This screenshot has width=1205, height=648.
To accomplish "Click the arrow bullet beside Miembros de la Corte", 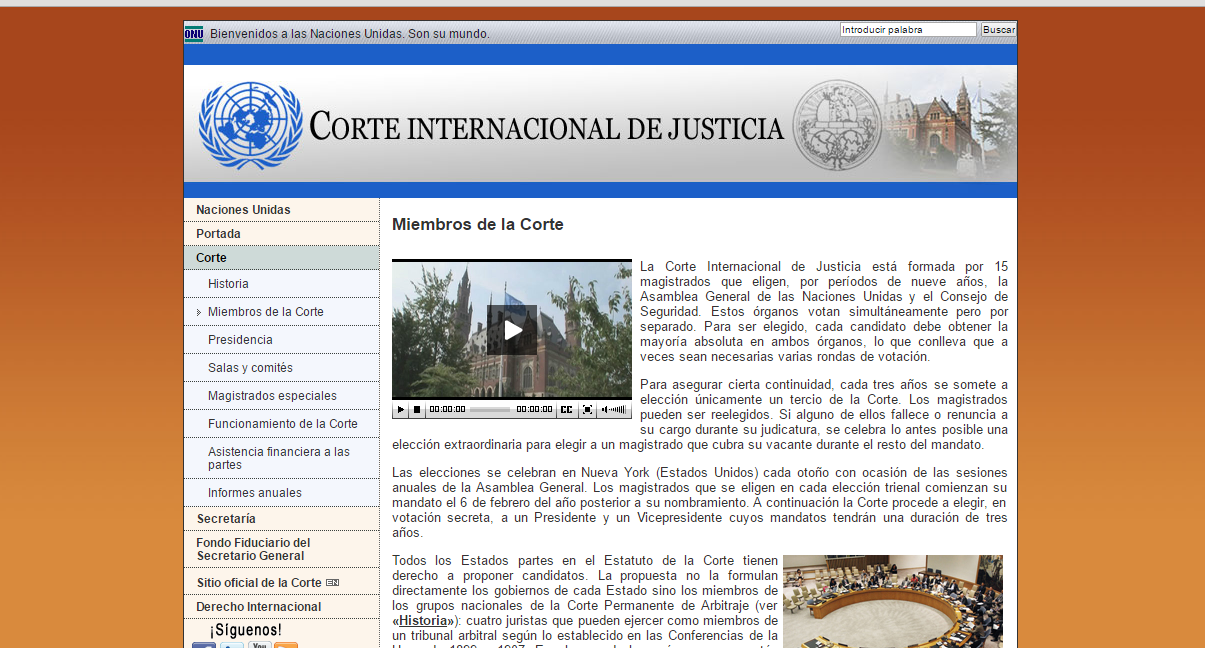I will pos(199,312).
